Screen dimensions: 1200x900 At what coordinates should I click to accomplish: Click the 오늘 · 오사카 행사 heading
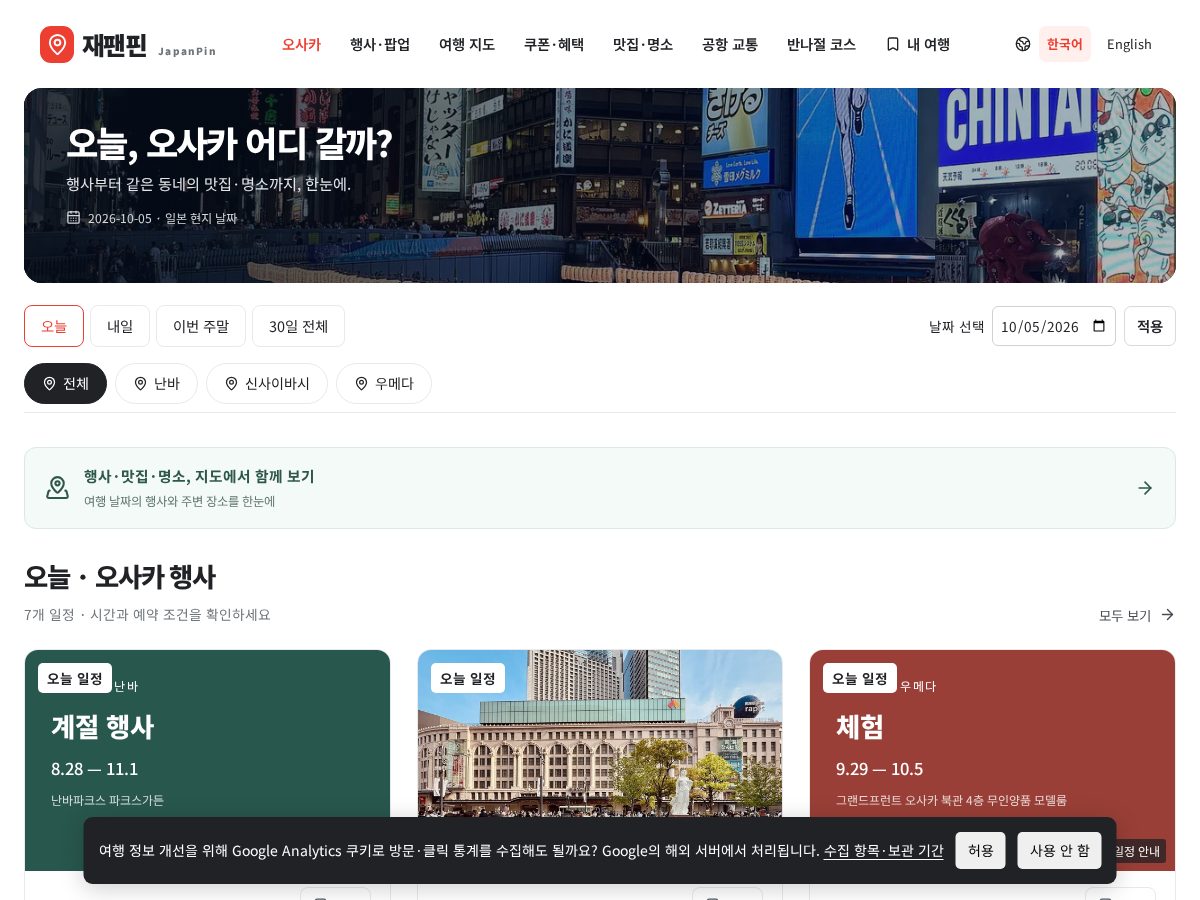[x=119, y=577]
